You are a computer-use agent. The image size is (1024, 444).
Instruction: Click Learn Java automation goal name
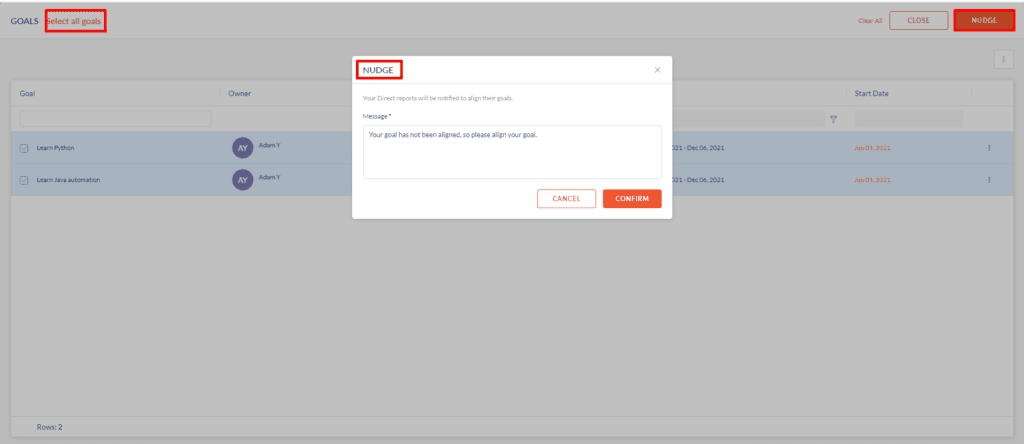click(x=69, y=180)
